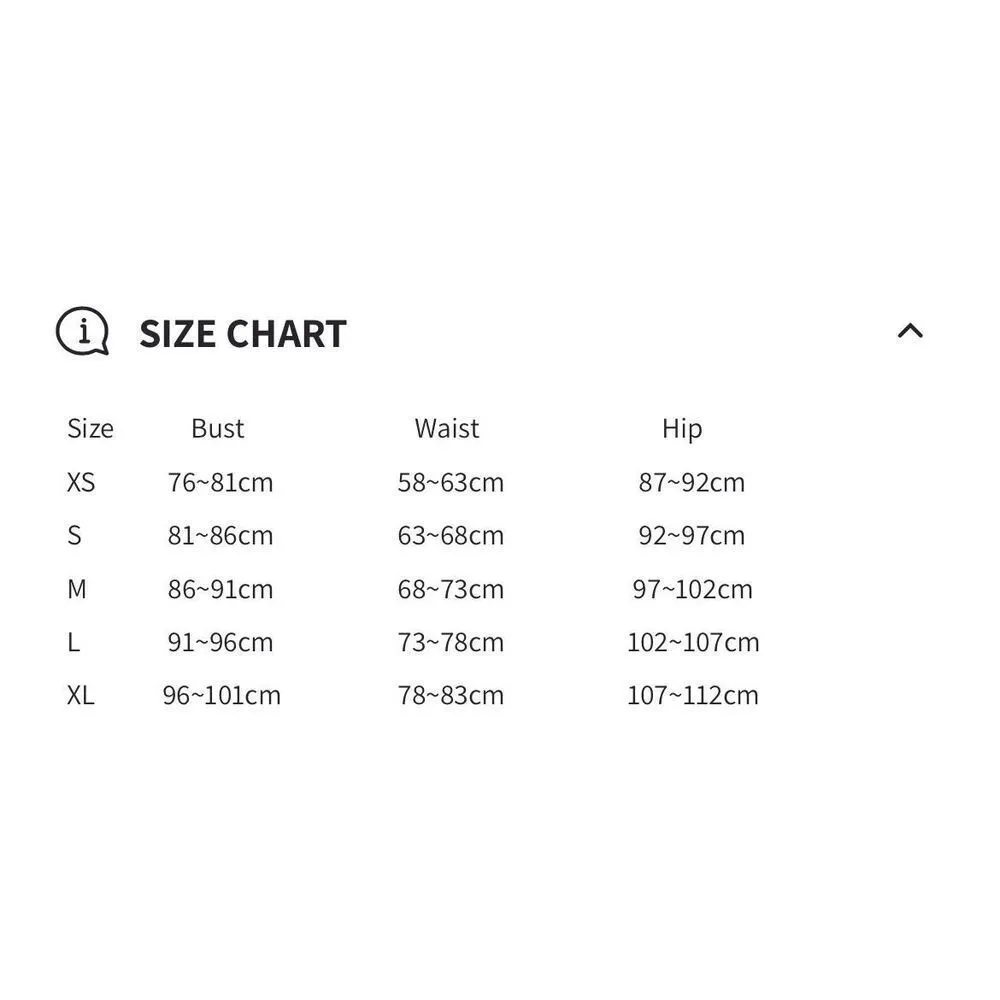Viewport: 1000px width, 1000px height.
Task: Click the M size row label
Action: [77, 589]
